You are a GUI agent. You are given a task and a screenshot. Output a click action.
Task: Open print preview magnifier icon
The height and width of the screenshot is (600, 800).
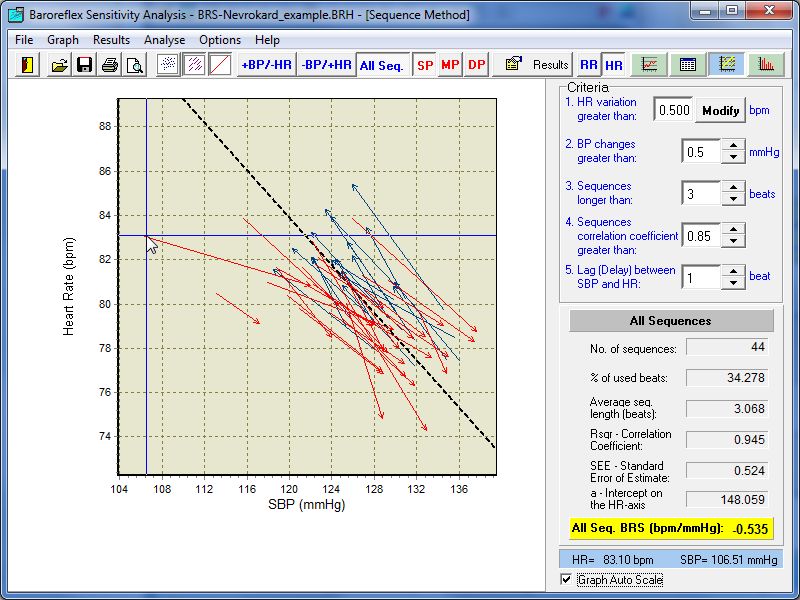[134, 65]
